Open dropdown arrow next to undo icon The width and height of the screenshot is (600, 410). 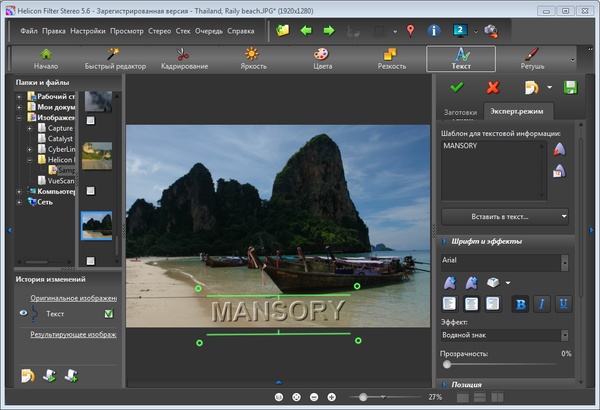pos(549,87)
